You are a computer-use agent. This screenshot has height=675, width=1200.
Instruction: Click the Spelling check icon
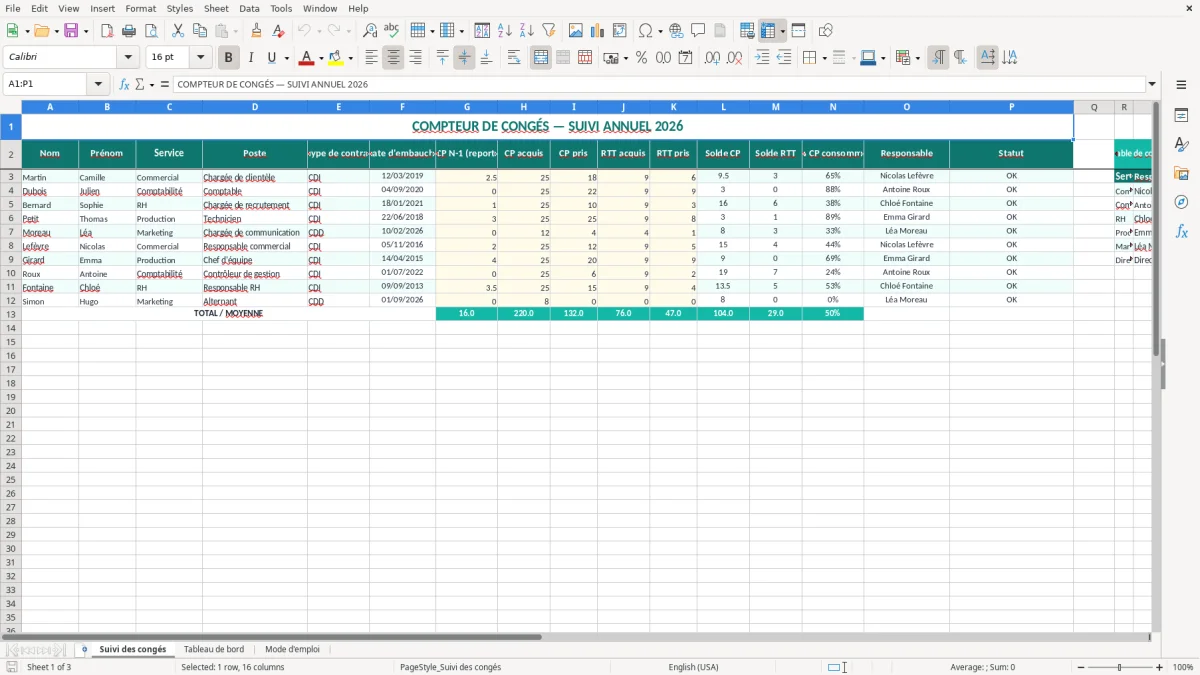[392, 31]
